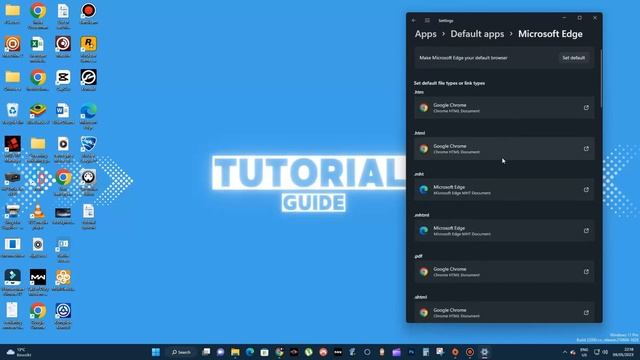Image resolution: width=640 pixels, height=360 pixels.
Task: Select the Word document file on desktop
Action: point(63,114)
